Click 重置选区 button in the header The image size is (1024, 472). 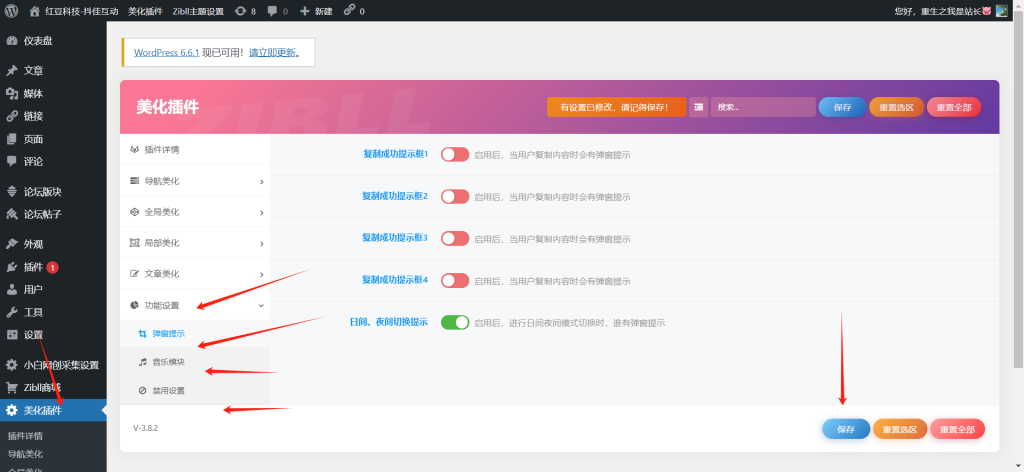(897, 107)
